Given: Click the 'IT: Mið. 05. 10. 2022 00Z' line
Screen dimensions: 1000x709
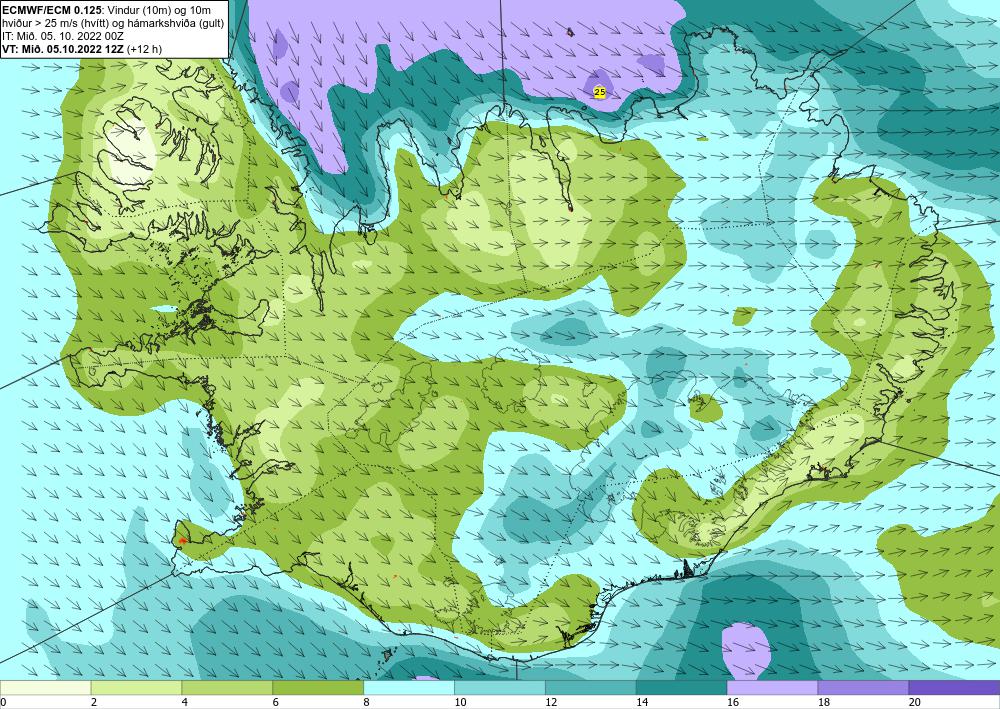Looking at the screenshot, I should coord(63,36).
